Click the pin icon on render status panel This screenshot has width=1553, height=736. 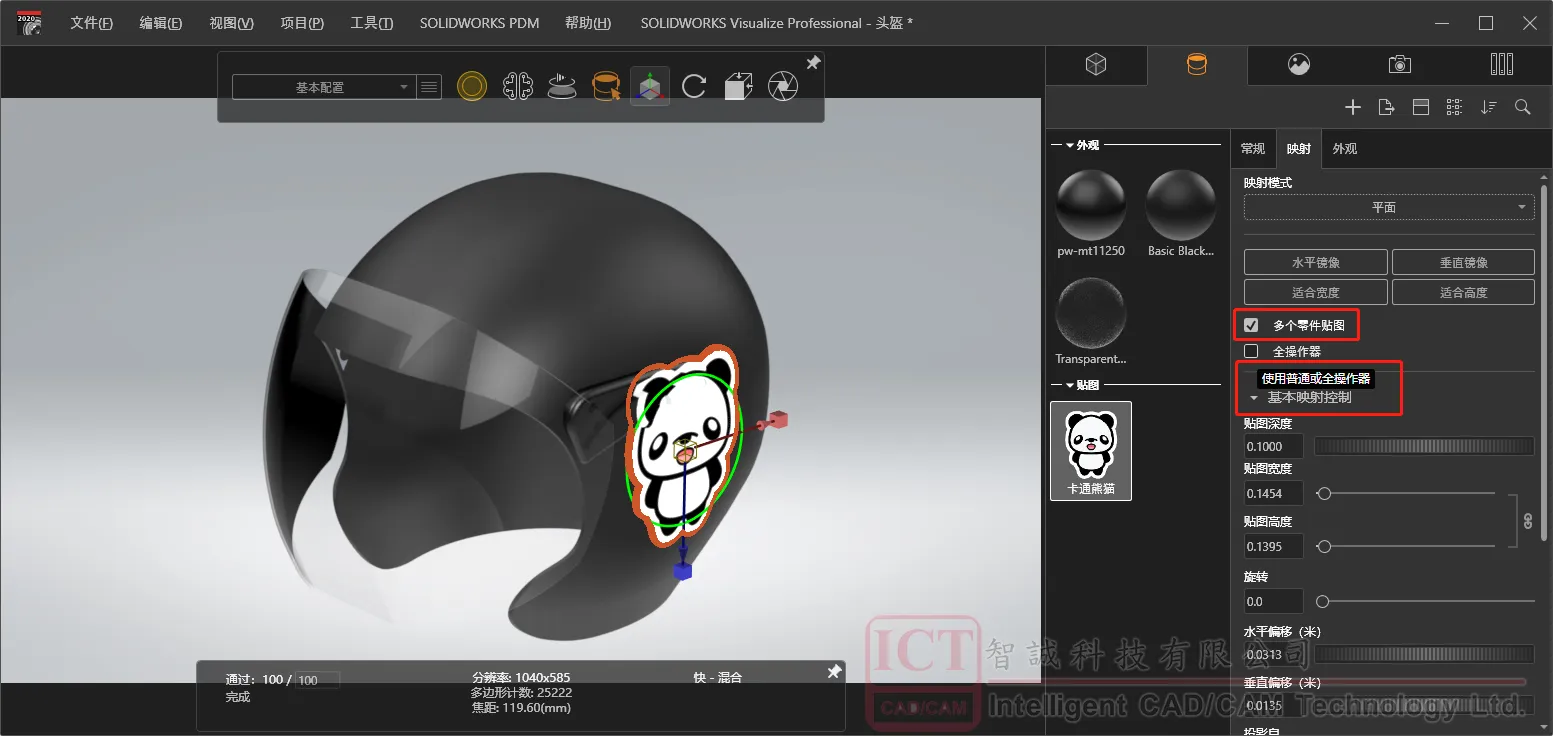tap(834, 672)
